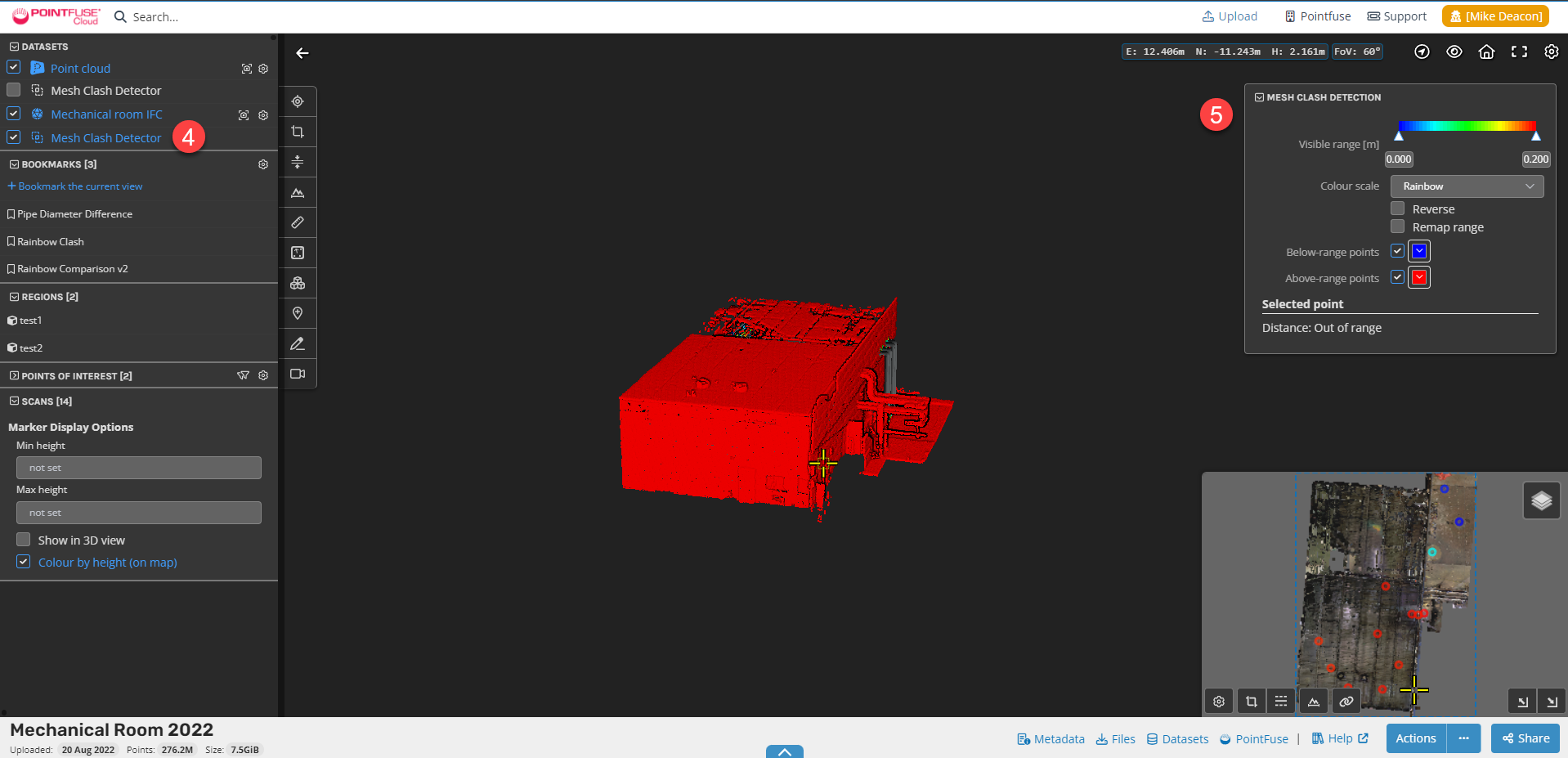Viewport: 1568px width, 758px height.
Task: Open the Datasets link in footer
Action: tap(1177, 738)
